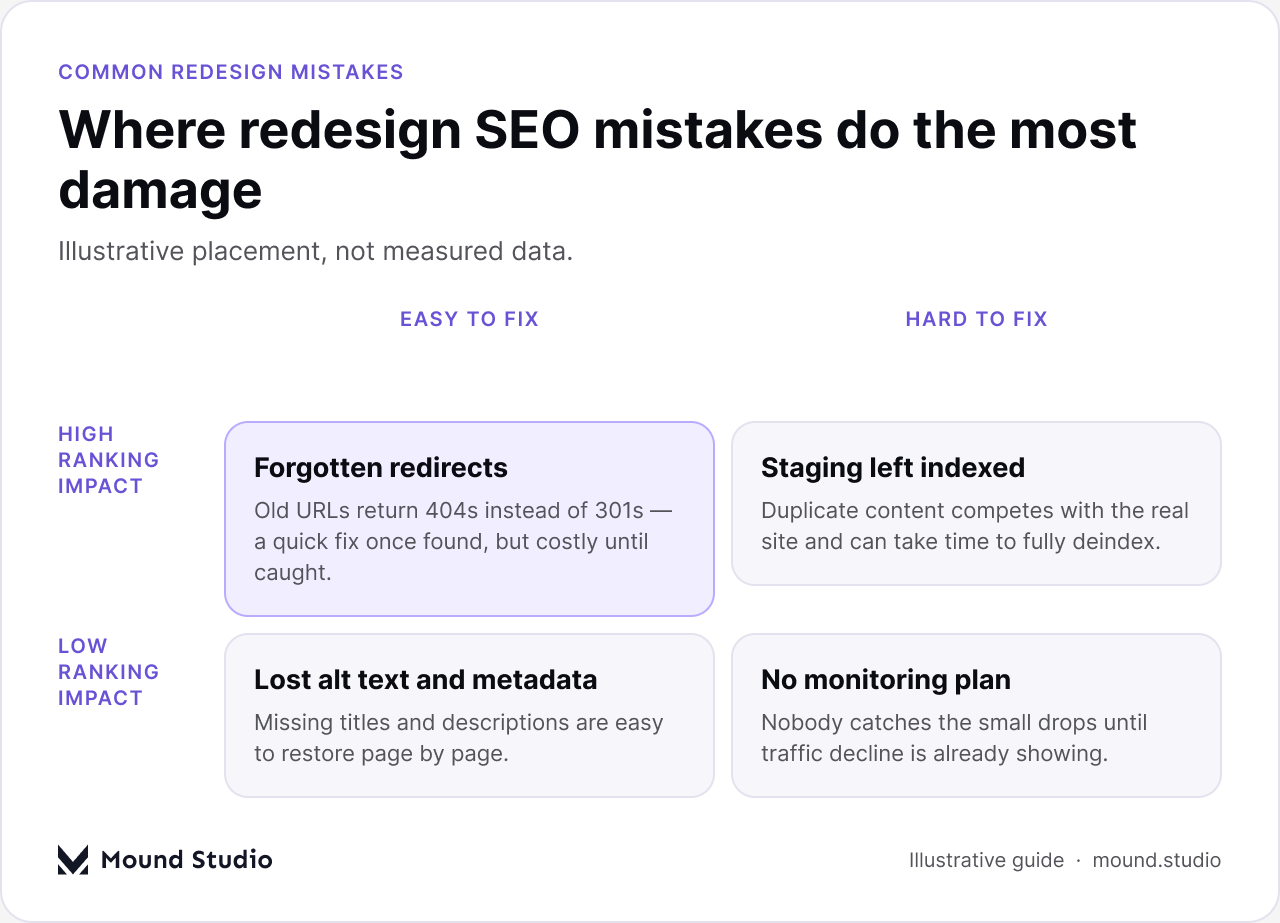Click the 'HARD TO FIX' column label

(x=976, y=319)
